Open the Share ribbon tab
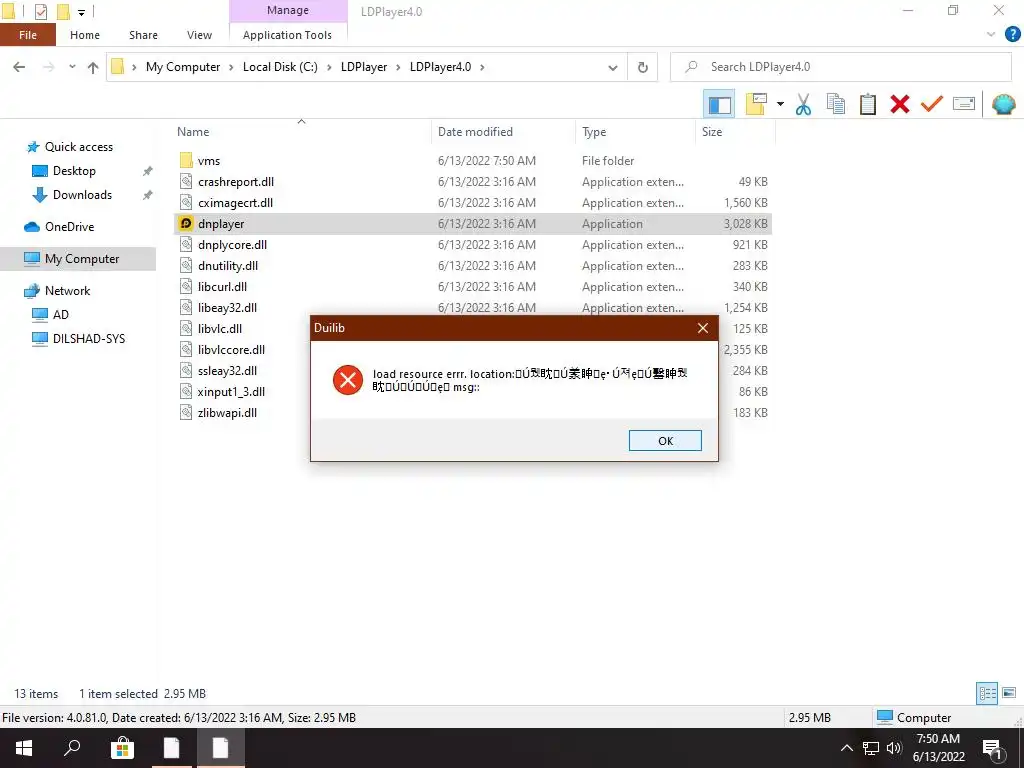1024x768 pixels. coord(143,35)
